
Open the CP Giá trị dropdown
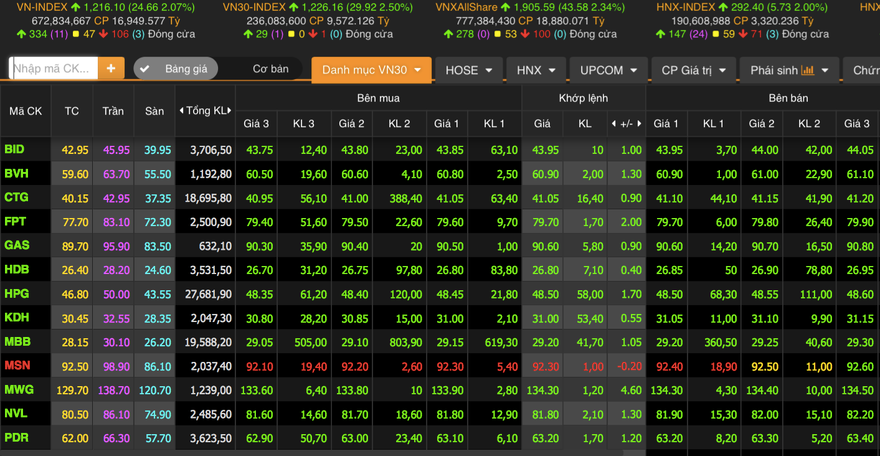[x=693, y=70]
